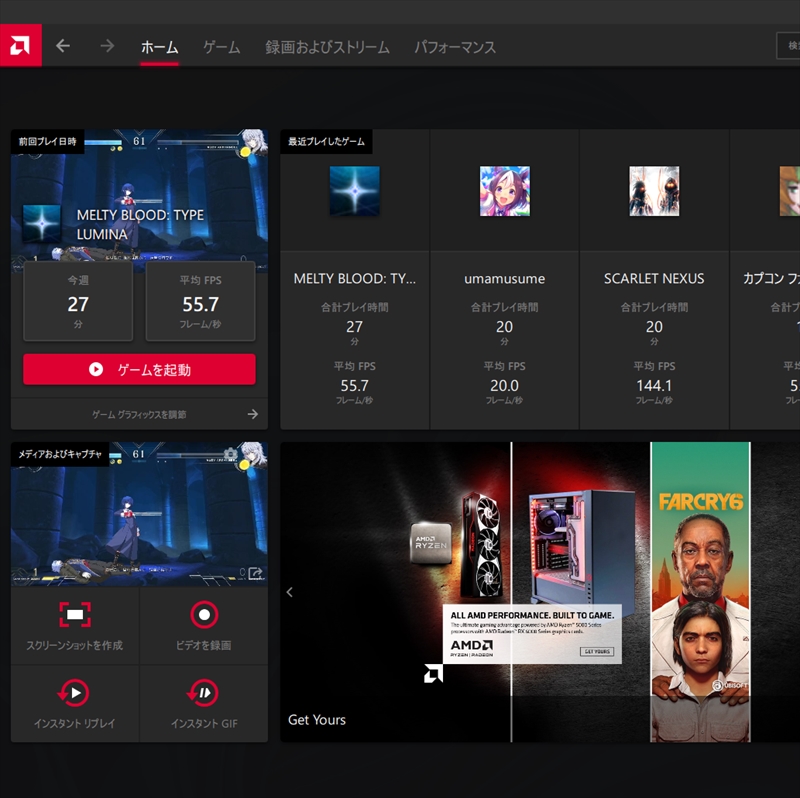
Task: Switch to the パフォーマンス tab
Action: coord(455,47)
